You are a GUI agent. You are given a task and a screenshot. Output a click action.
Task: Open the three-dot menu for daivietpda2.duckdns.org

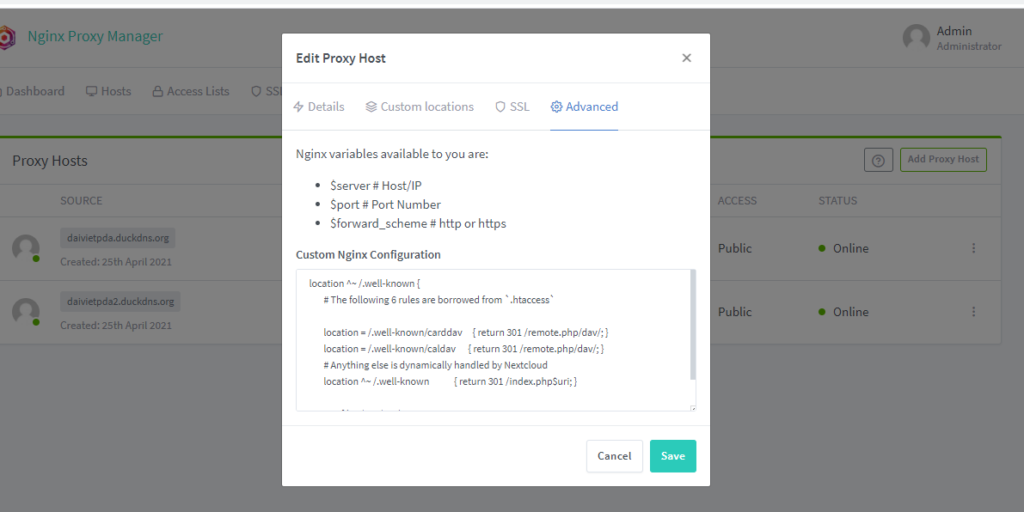974,311
